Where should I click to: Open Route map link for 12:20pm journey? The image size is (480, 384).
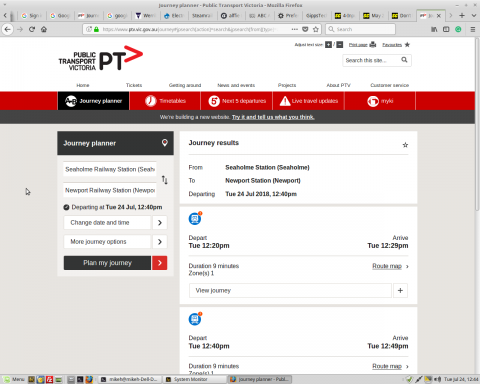pyautogui.click(x=387, y=266)
